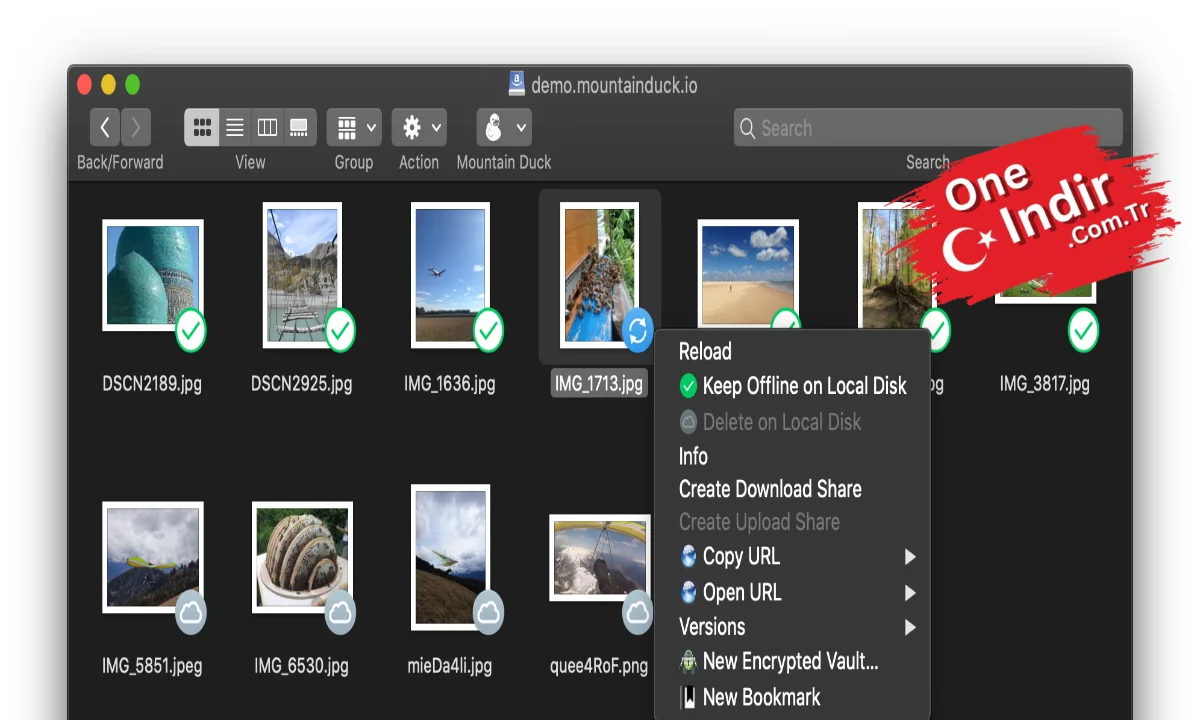Image resolution: width=1200 pixels, height=720 pixels.
Task: Open the Group dropdown
Action: [x=354, y=128]
